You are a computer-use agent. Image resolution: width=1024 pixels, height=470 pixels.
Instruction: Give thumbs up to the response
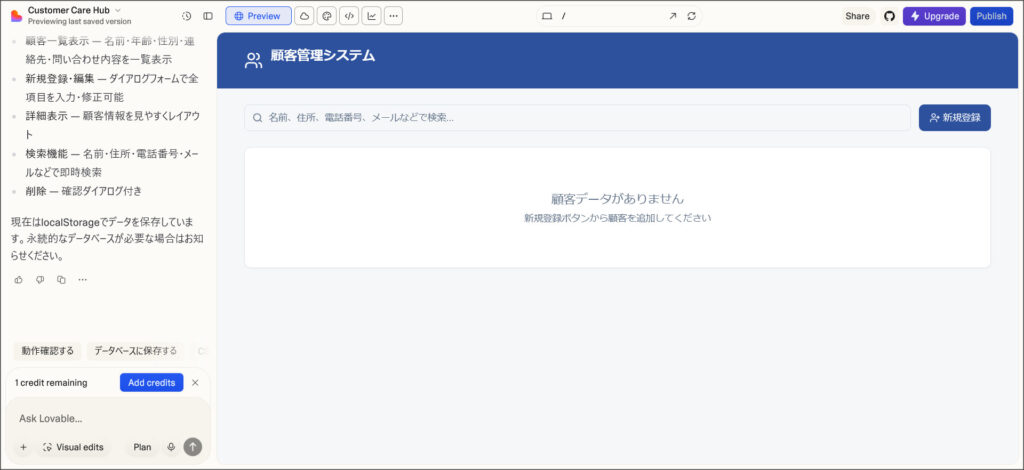(18, 279)
